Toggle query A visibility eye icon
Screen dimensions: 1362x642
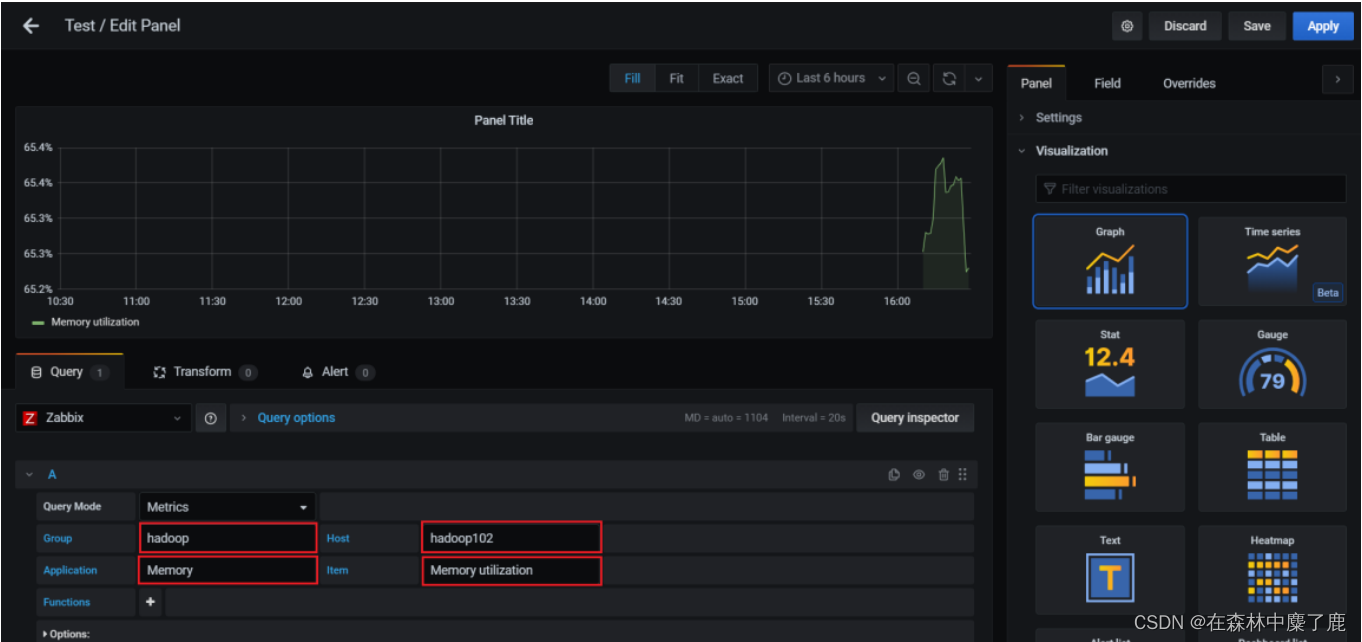pos(919,475)
